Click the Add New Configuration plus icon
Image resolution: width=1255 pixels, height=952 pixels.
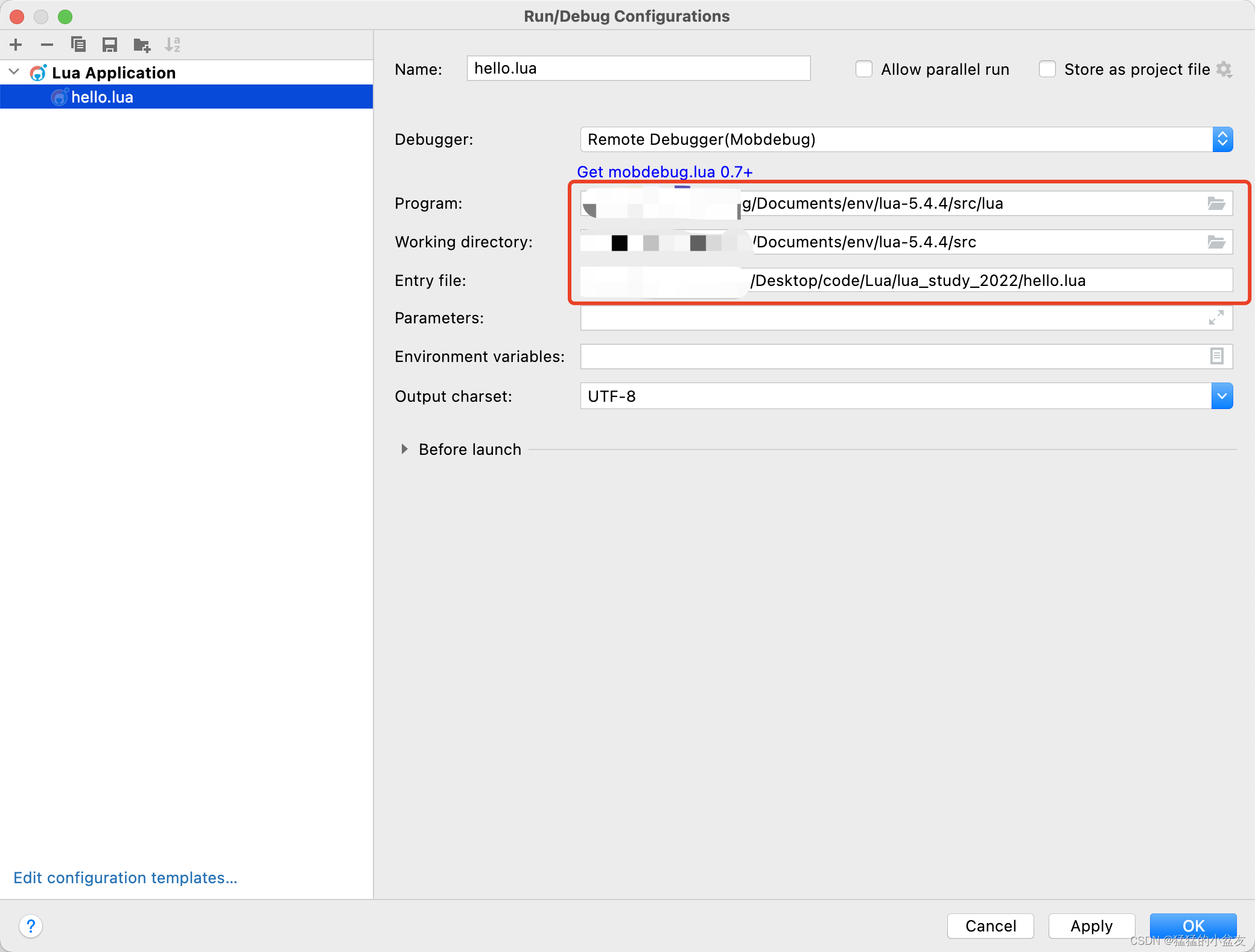click(16, 45)
